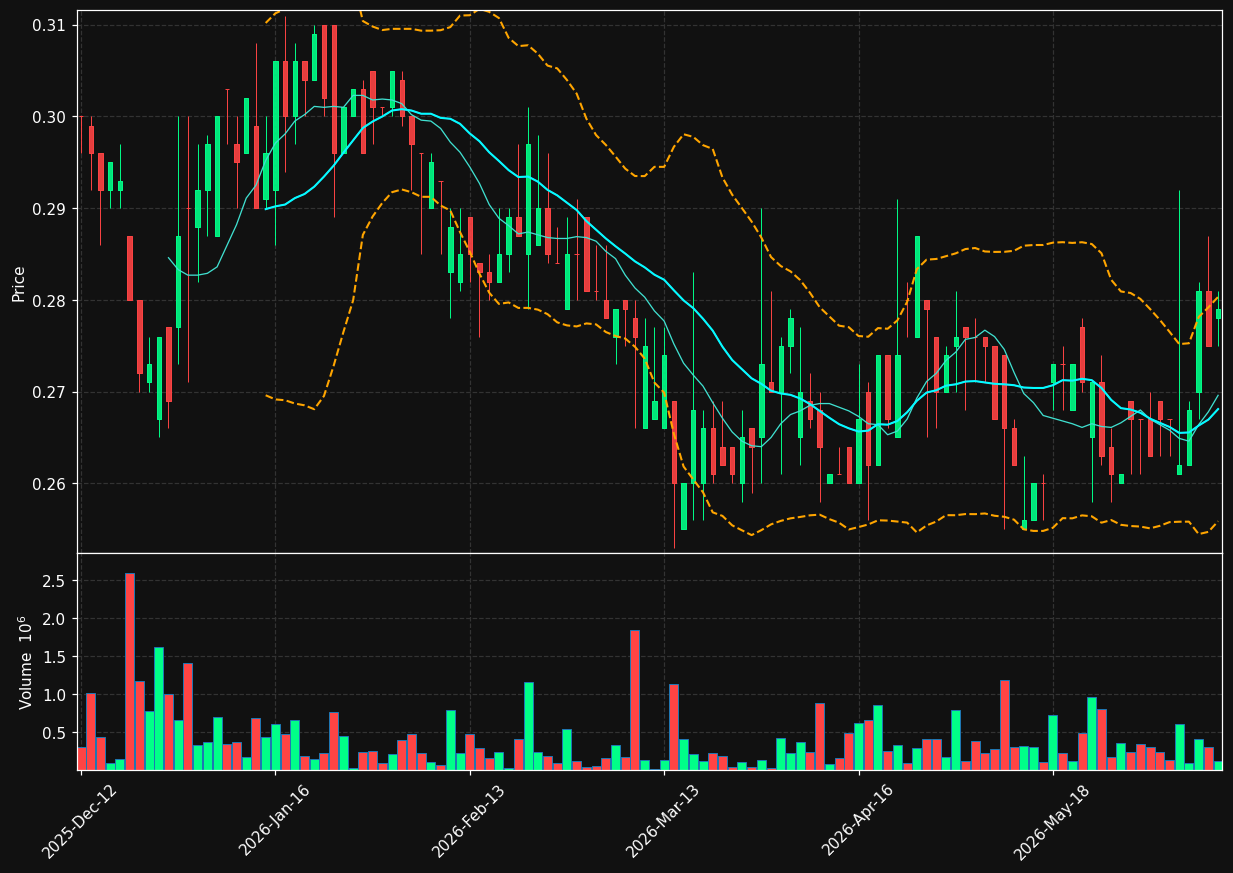Click the Volume 10⁶ axis title
This screenshot has height=873, width=1233.
coord(24,662)
